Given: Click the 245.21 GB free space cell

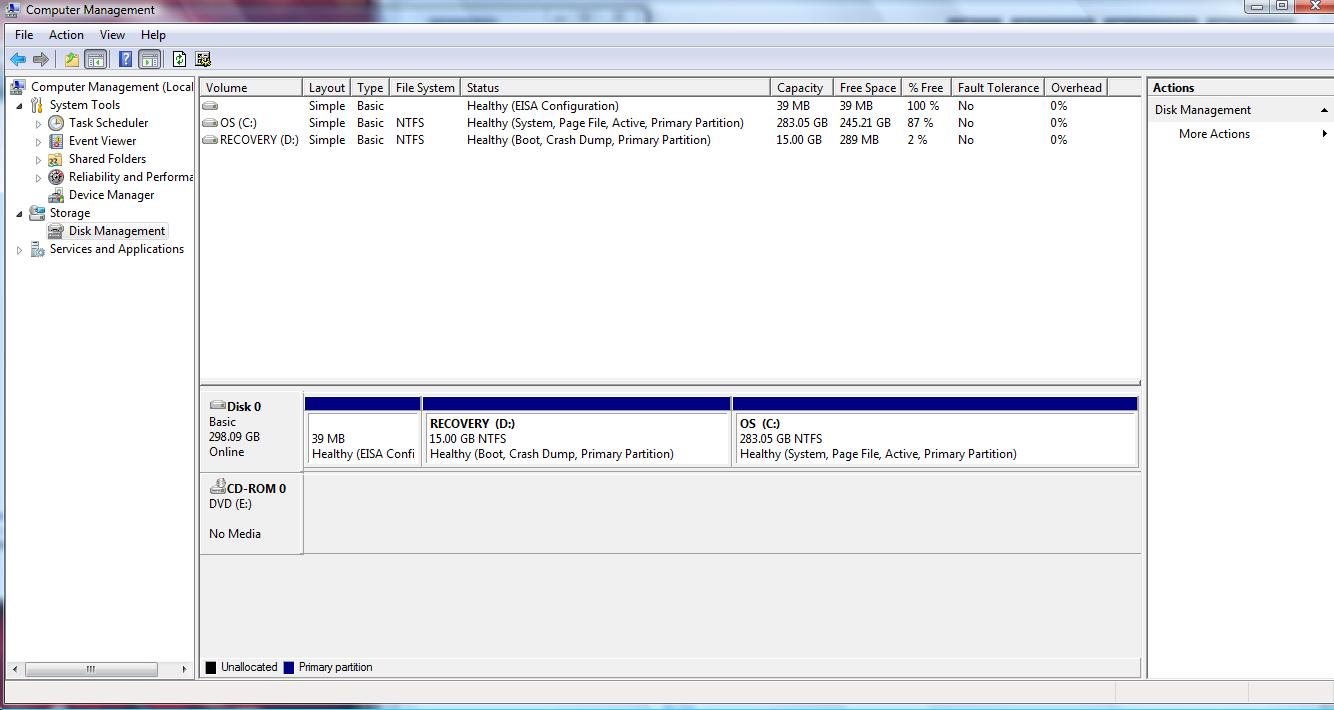Looking at the screenshot, I should 865,123.
